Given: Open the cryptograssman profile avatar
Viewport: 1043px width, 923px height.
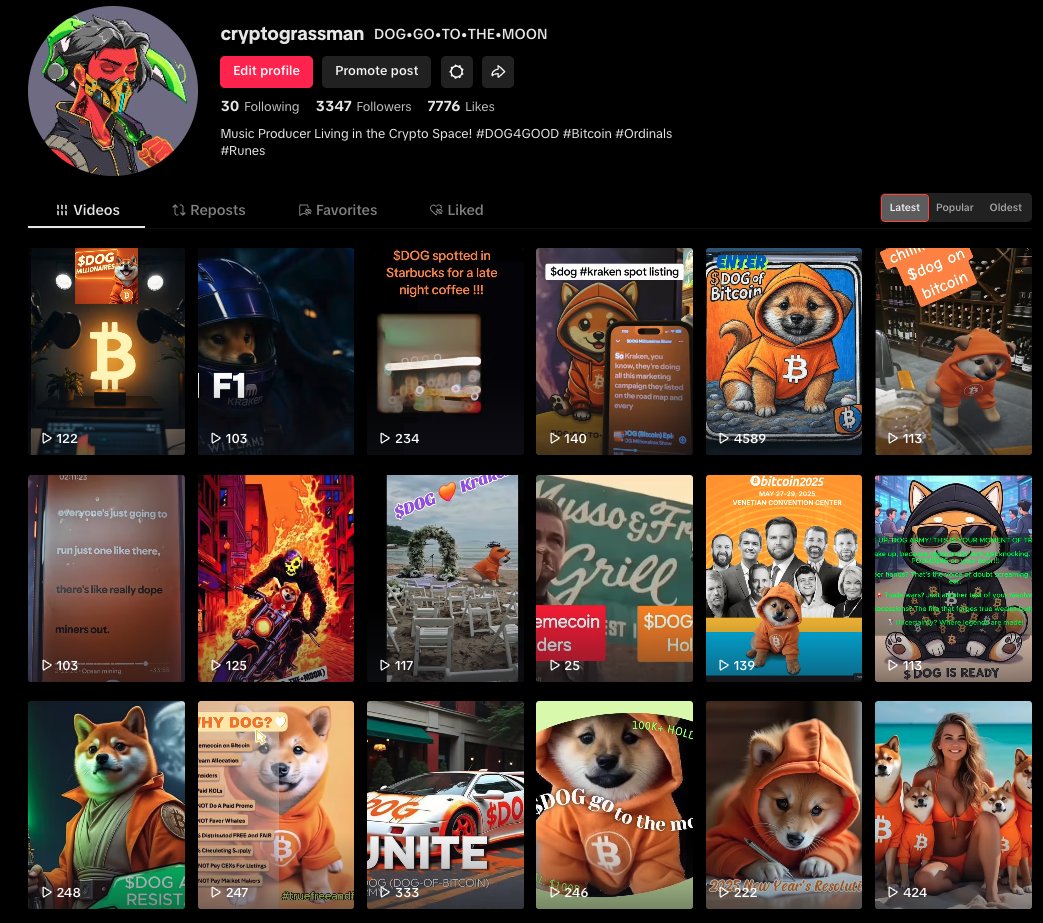Looking at the screenshot, I should pos(113,91).
